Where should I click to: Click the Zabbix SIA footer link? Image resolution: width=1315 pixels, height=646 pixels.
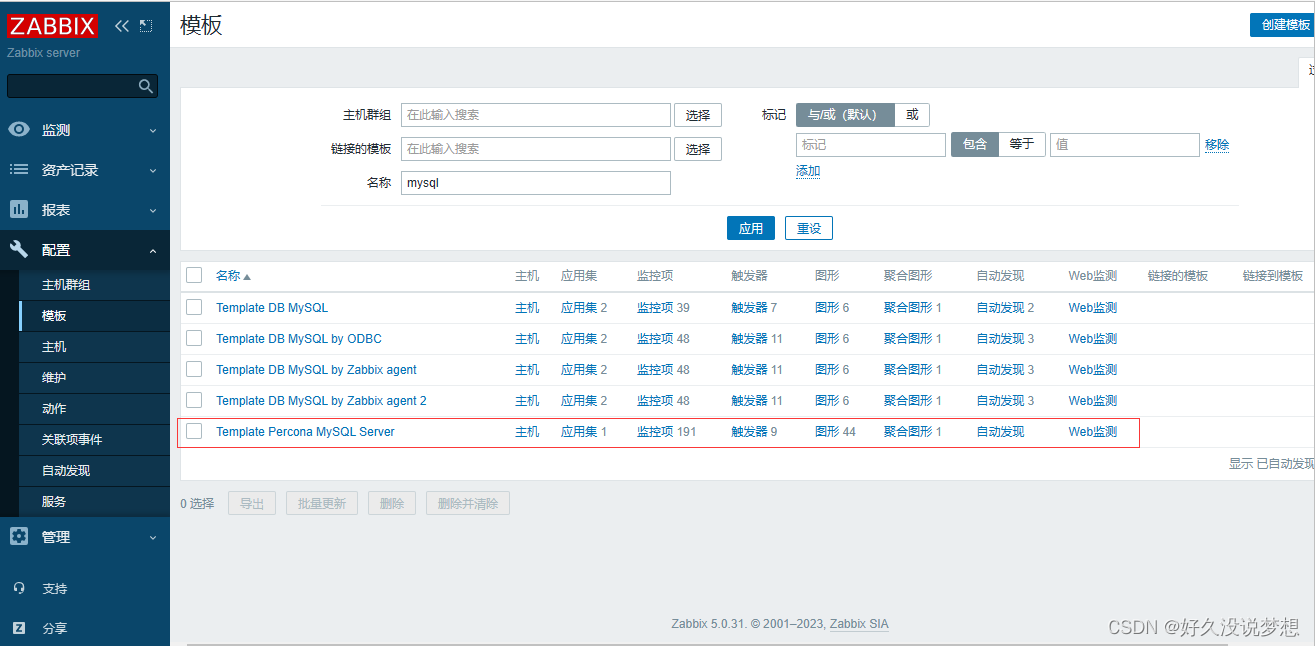pos(859,624)
